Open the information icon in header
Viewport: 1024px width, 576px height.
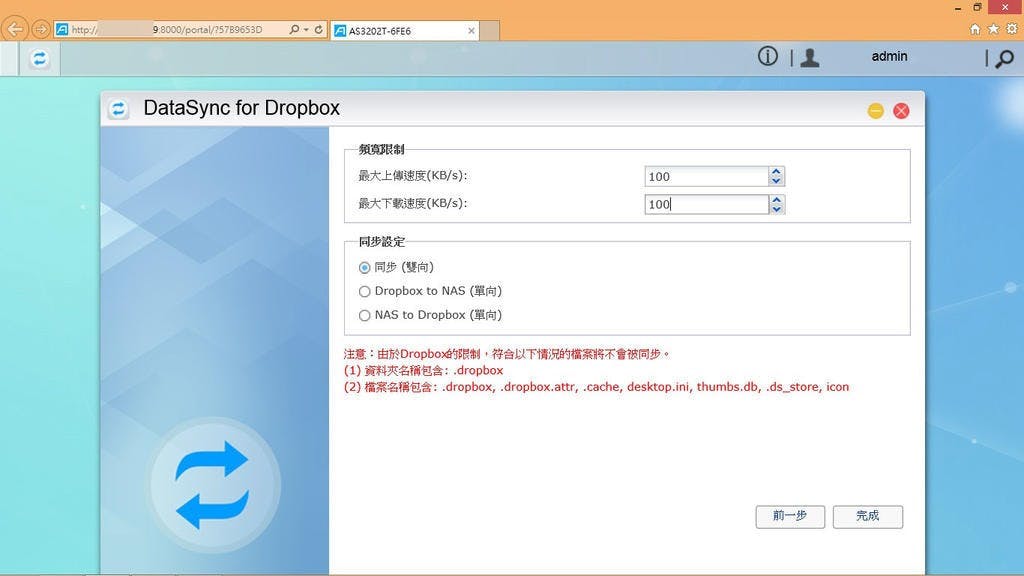click(x=767, y=57)
